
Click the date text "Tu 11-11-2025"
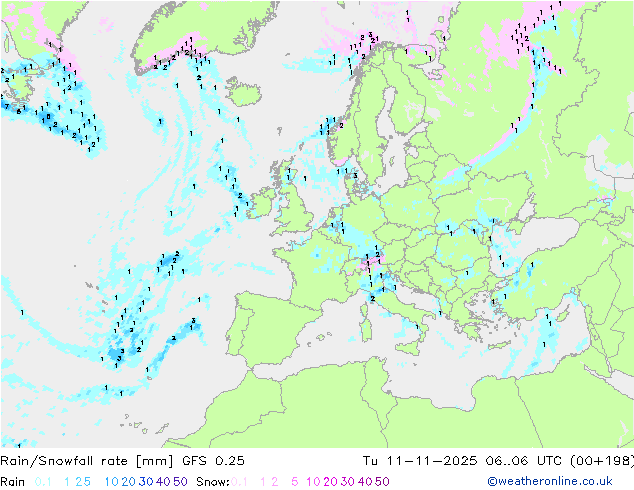(420, 461)
